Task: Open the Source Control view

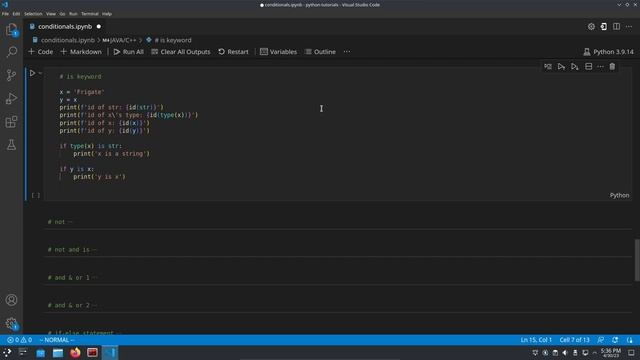Action: (11, 75)
